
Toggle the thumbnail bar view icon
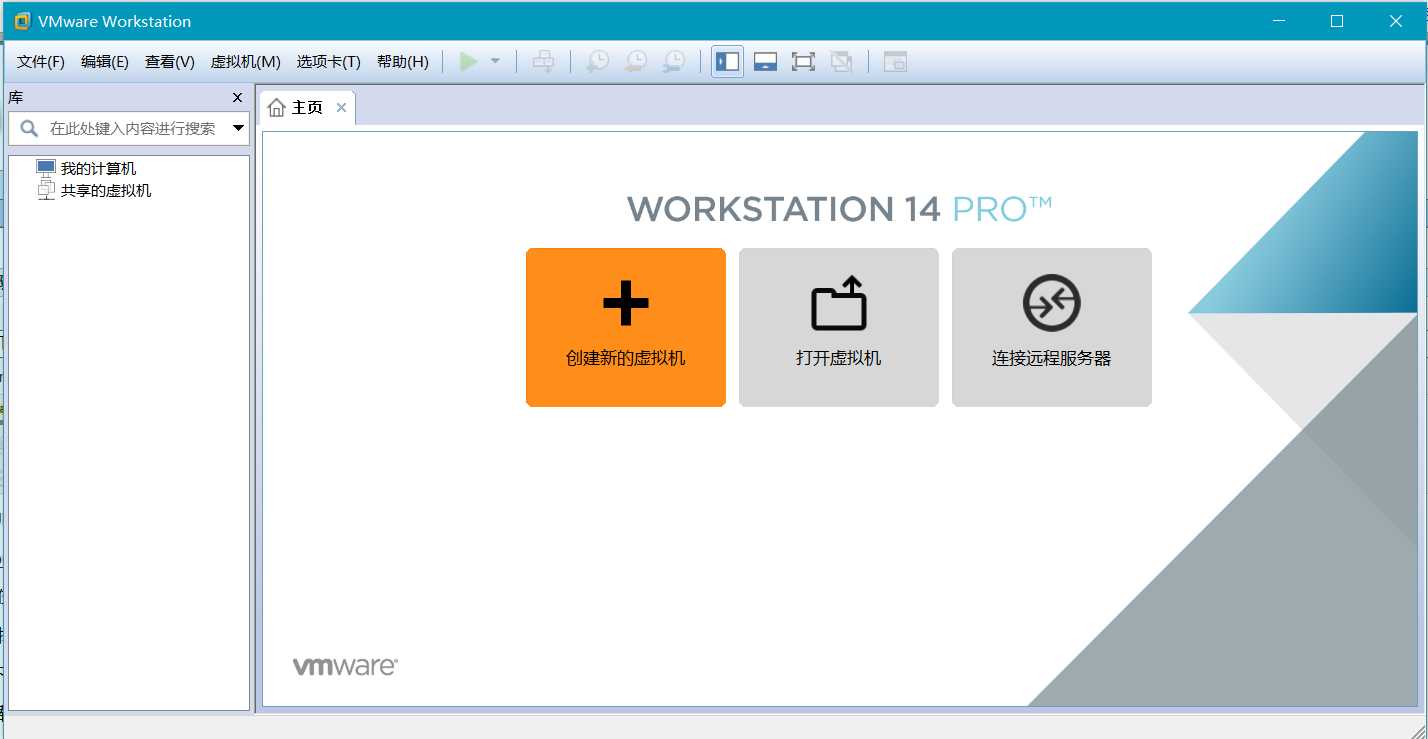765,62
